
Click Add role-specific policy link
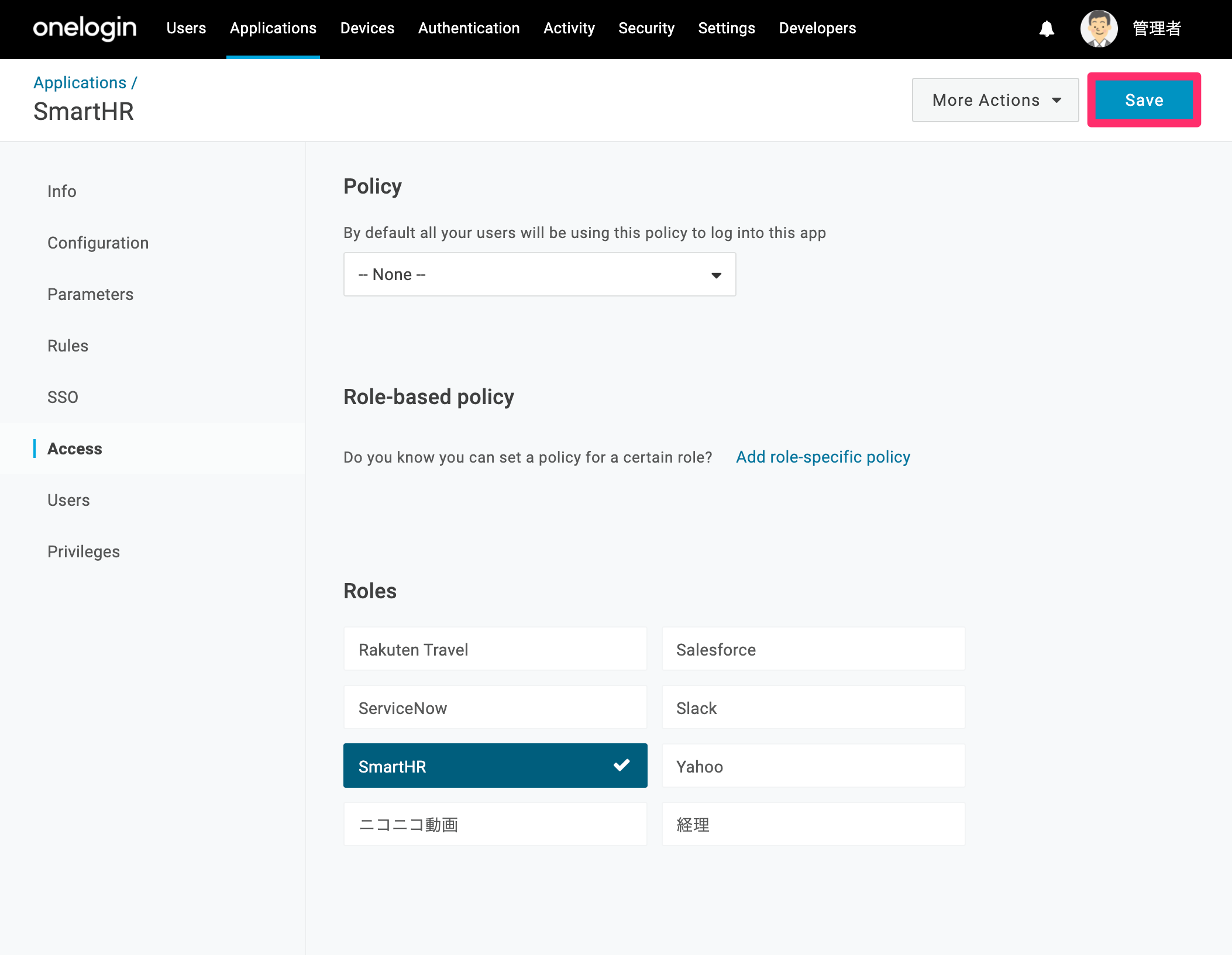823,457
